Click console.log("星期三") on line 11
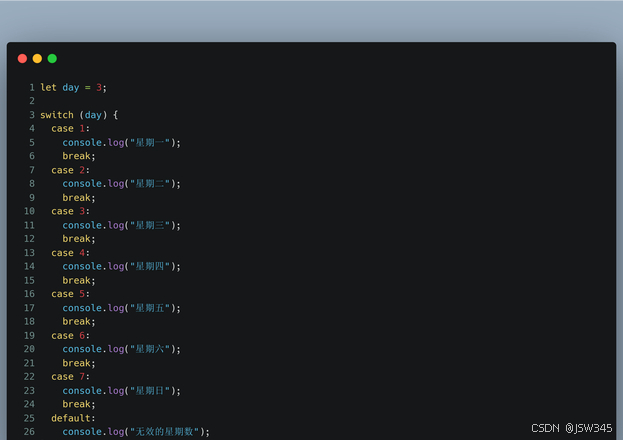623x440 pixels. 122,225
